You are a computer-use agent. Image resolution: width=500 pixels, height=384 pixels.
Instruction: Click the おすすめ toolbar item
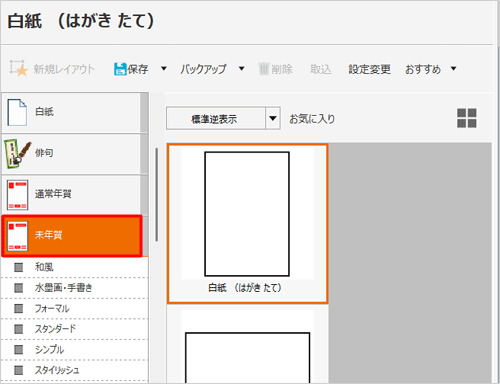click(423, 69)
